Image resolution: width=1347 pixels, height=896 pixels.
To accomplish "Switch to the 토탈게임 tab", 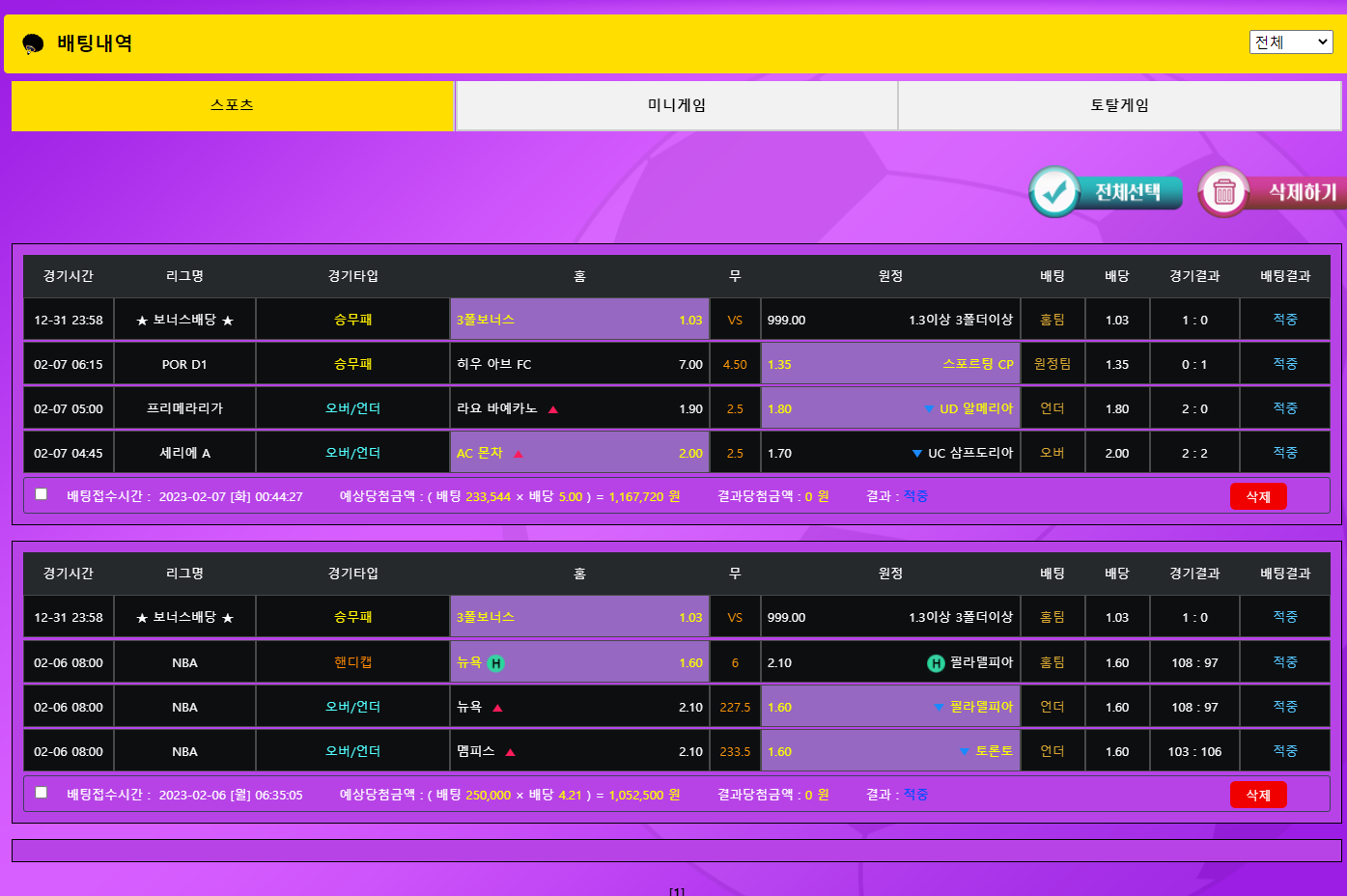I will click(1119, 105).
